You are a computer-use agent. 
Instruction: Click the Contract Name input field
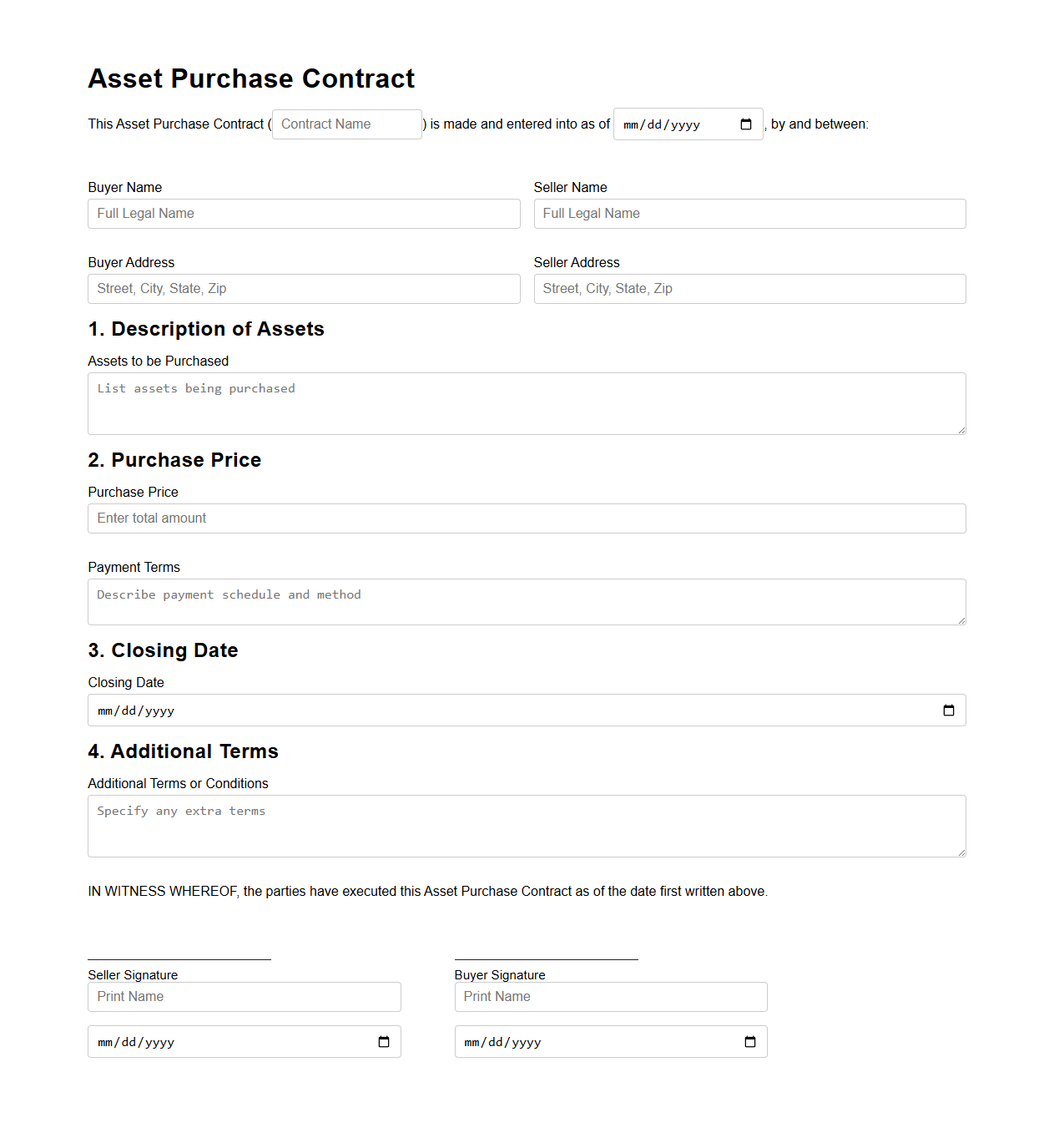346,124
